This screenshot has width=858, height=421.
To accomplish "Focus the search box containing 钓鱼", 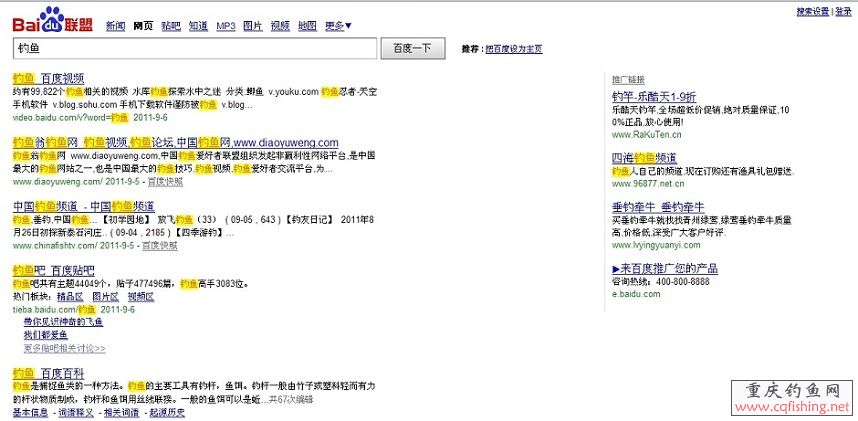I will (195, 48).
